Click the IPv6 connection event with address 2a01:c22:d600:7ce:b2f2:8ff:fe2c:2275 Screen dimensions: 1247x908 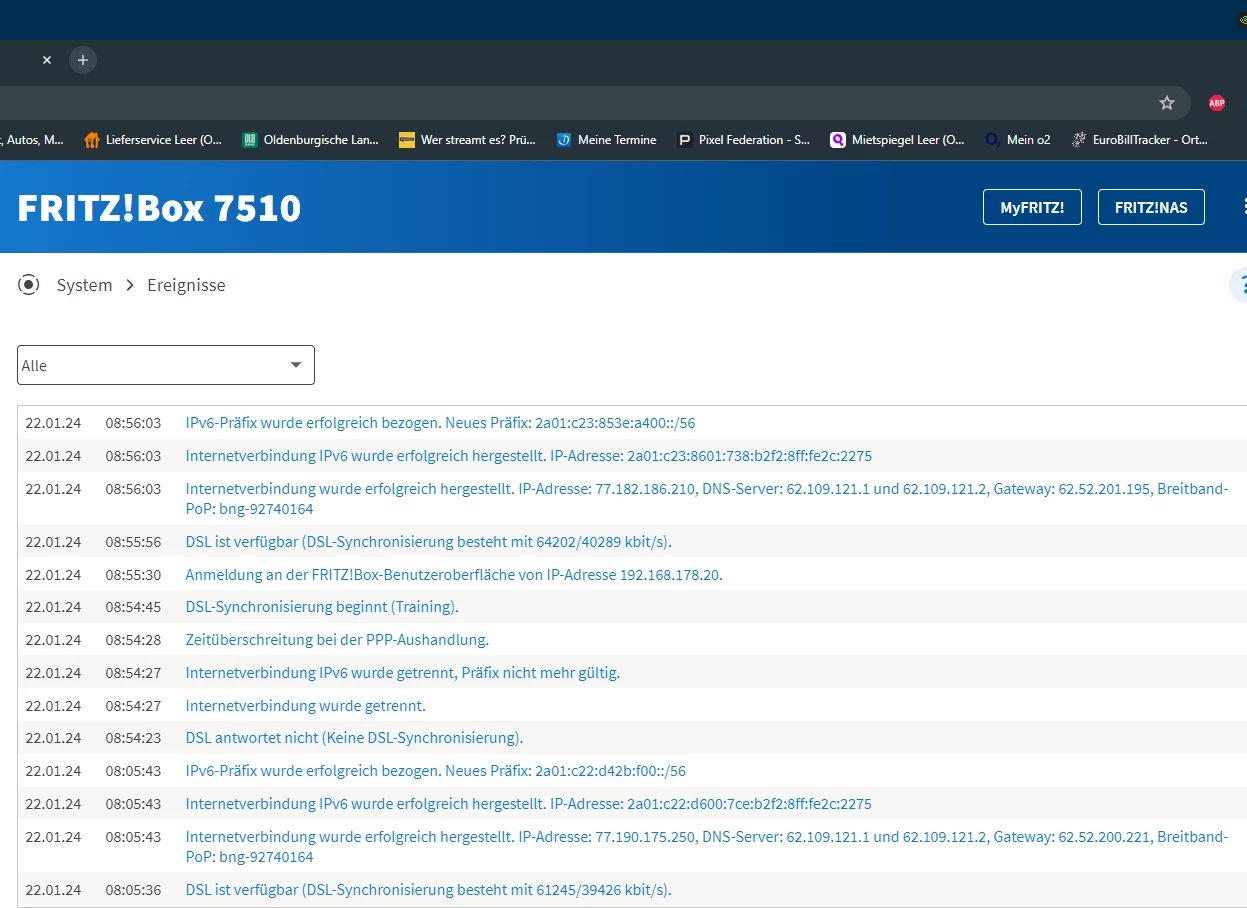(528, 804)
